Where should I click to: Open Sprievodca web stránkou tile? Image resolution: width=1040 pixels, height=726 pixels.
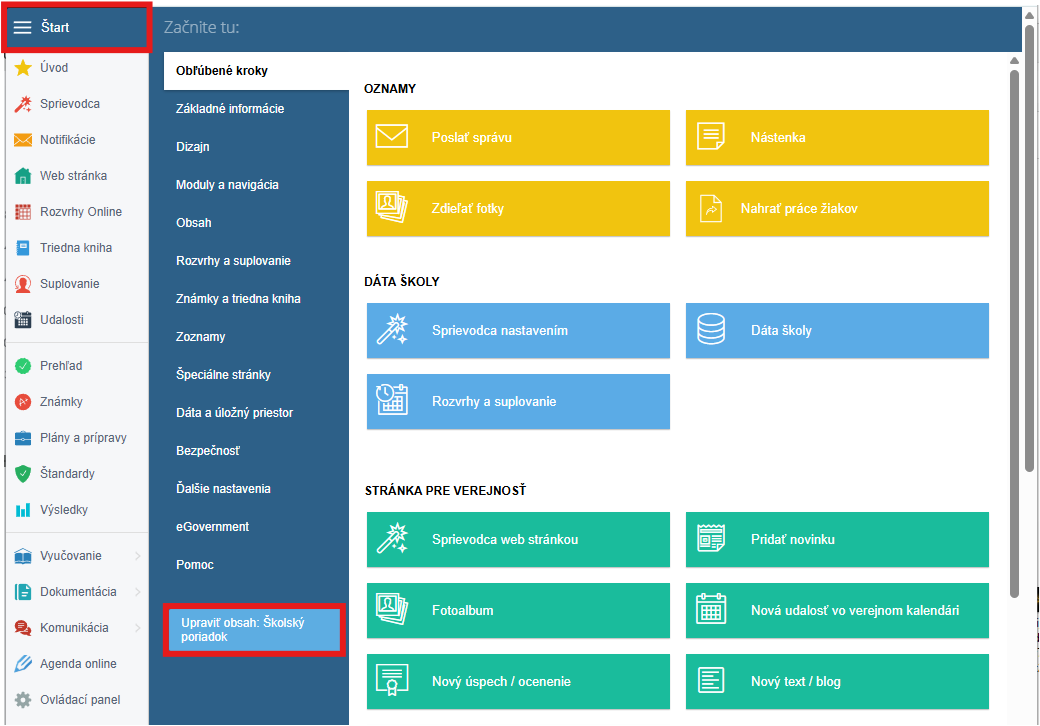coord(518,539)
